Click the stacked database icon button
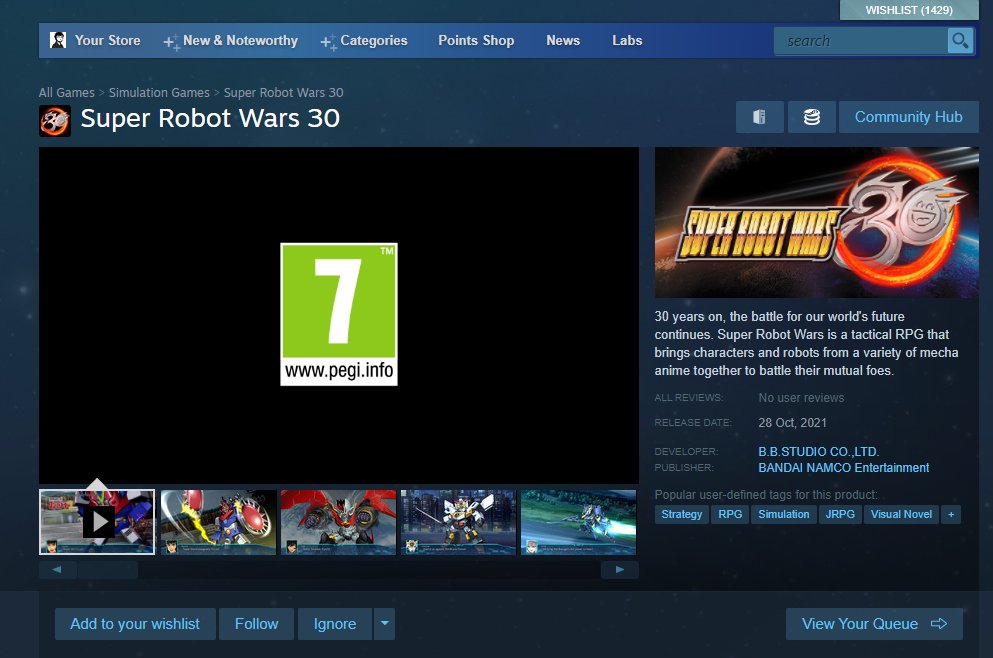 pos(812,117)
